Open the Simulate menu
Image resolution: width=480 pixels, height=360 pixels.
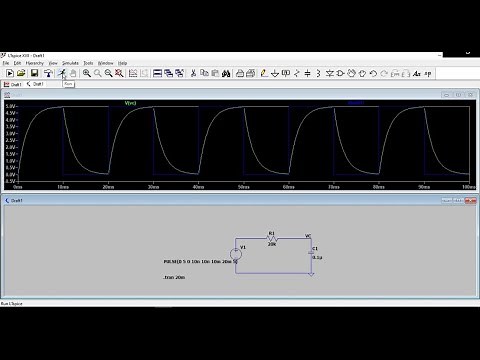point(70,63)
